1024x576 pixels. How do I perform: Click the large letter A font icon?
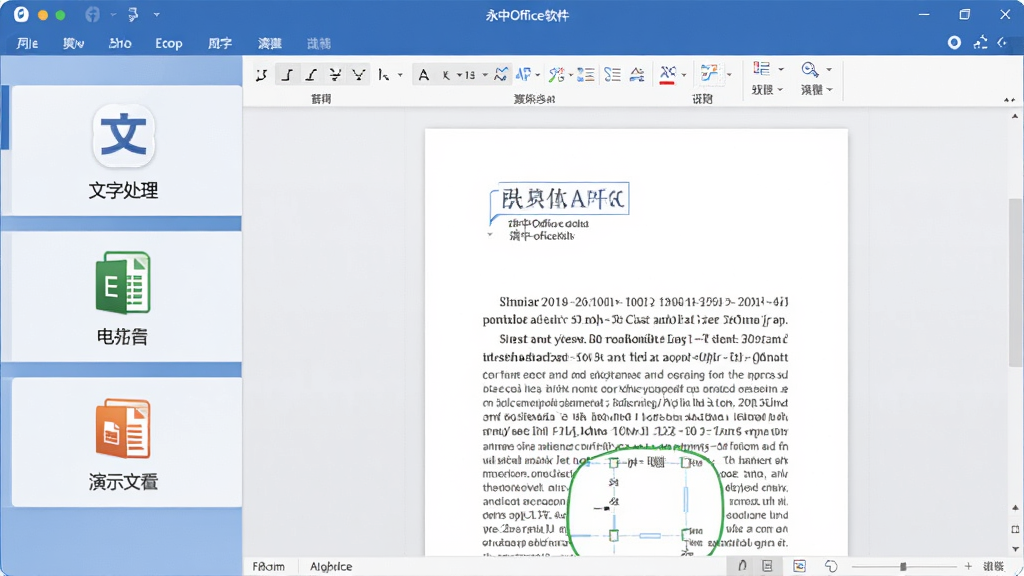click(x=423, y=75)
